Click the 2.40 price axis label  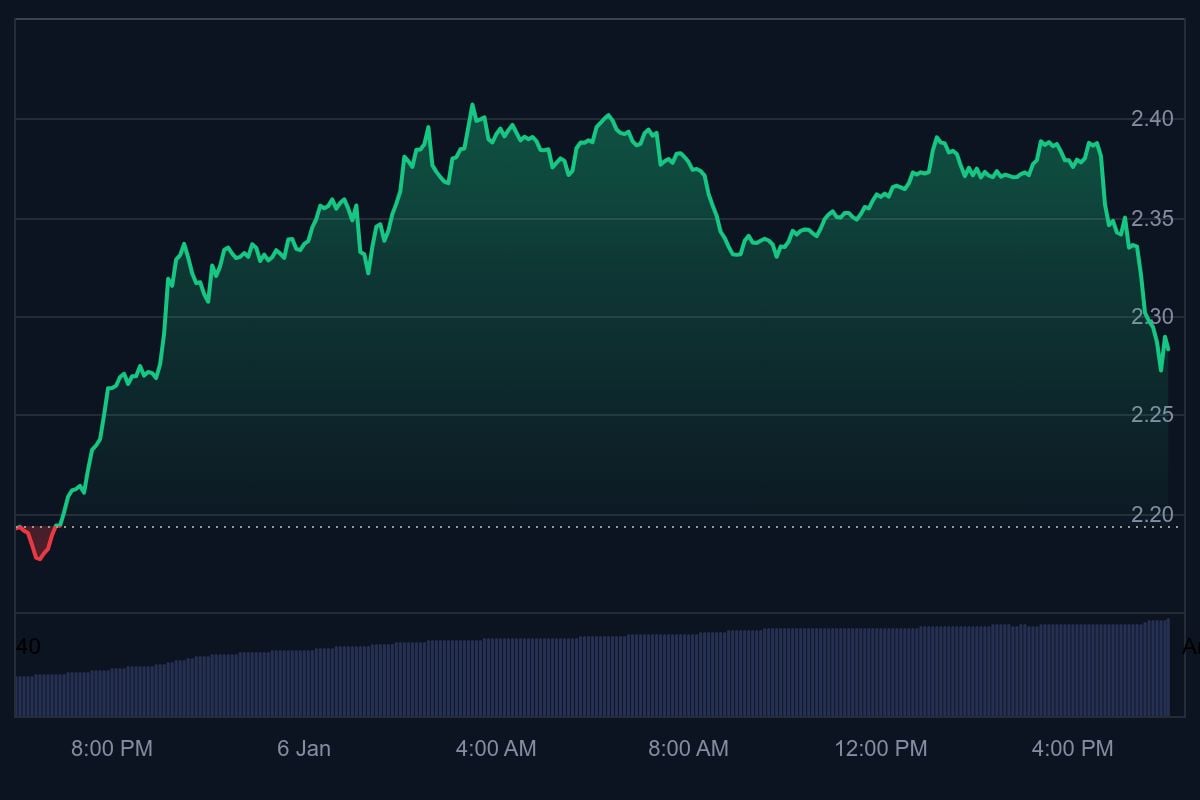[1151, 119]
